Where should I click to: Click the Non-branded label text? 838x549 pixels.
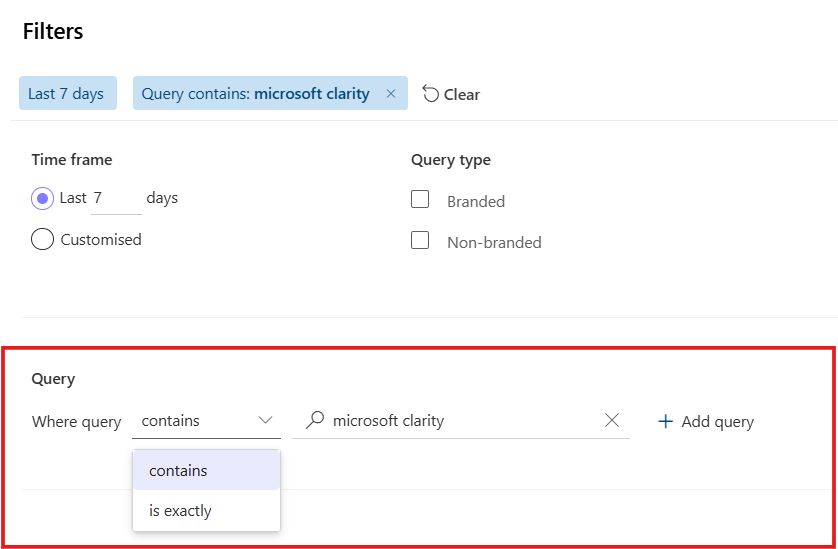pos(494,243)
